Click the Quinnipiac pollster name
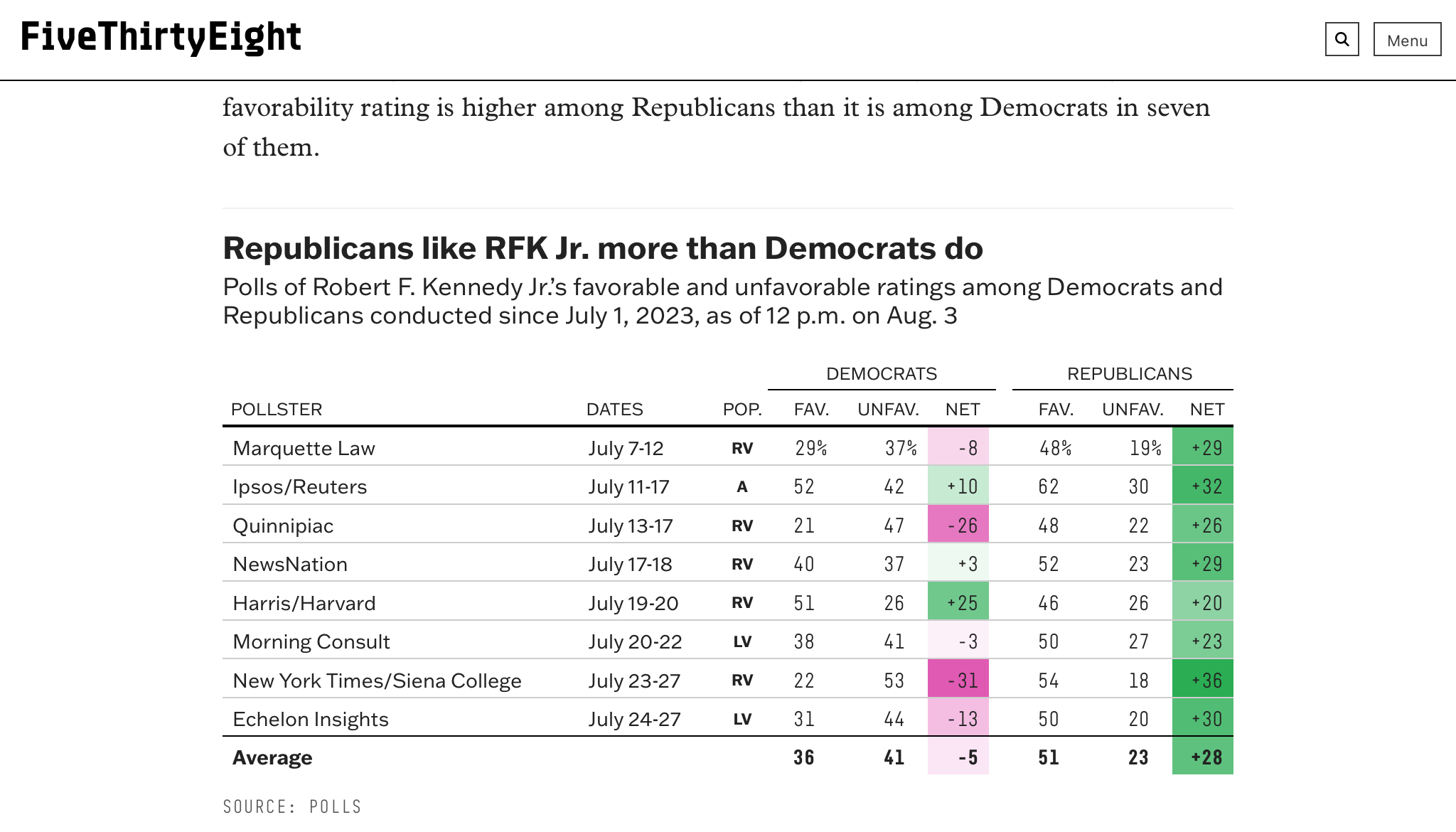The image size is (1456, 832). coord(283,526)
